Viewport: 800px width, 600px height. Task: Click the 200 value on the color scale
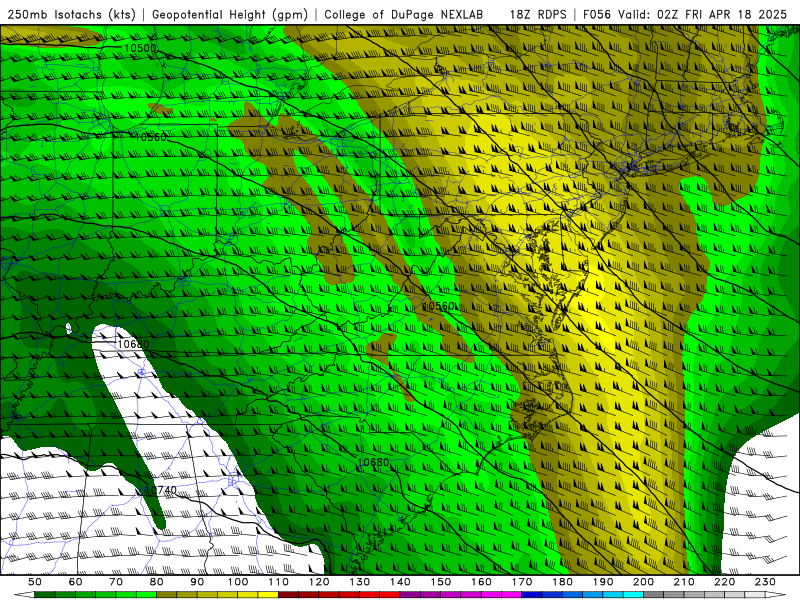click(x=643, y=582)
